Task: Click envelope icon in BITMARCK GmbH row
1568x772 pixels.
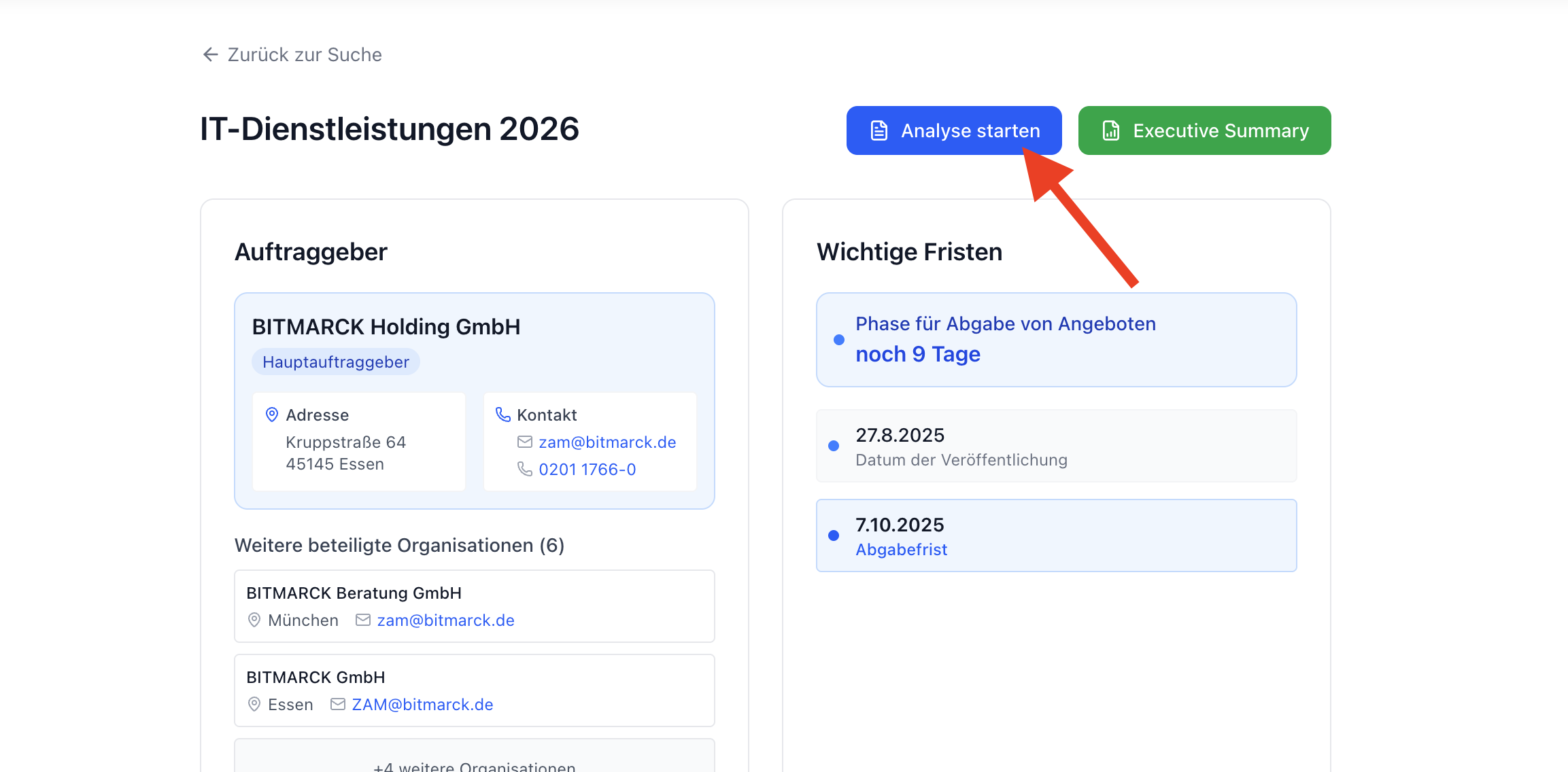Action: coord(338,704)
